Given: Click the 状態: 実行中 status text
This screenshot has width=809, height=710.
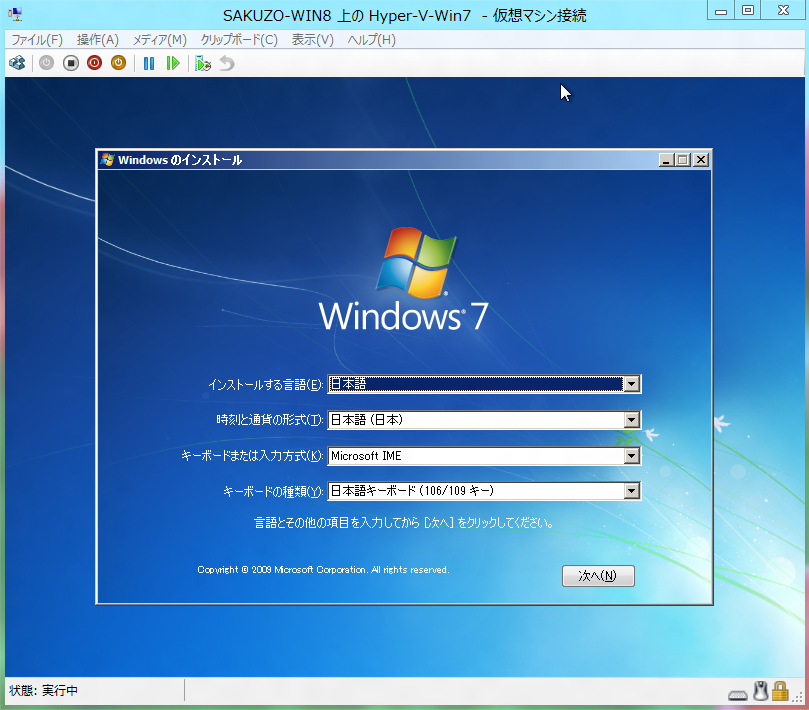Looking at the screenshot, I should tap(43, 690).
